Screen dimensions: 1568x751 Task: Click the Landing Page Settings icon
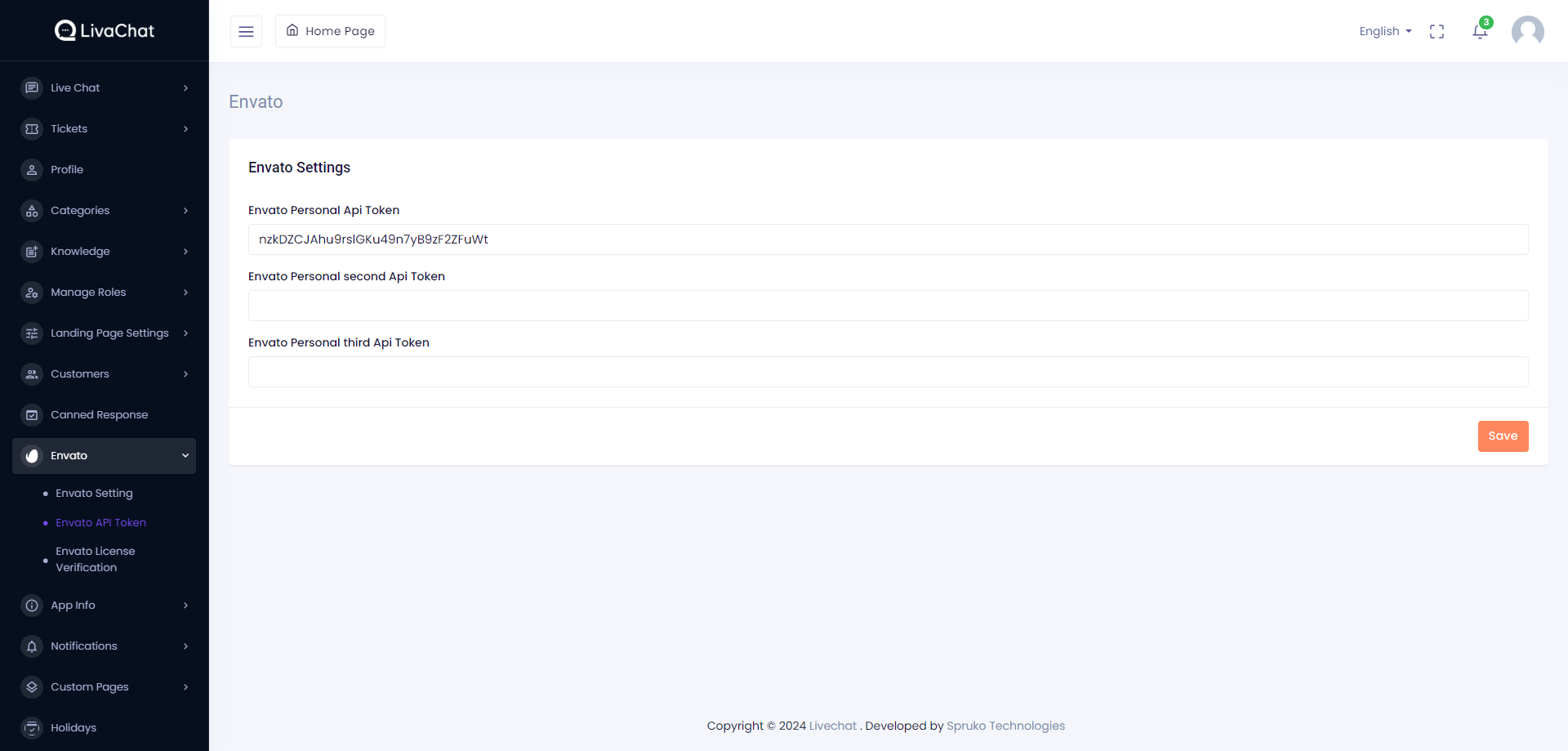[32, 333]
